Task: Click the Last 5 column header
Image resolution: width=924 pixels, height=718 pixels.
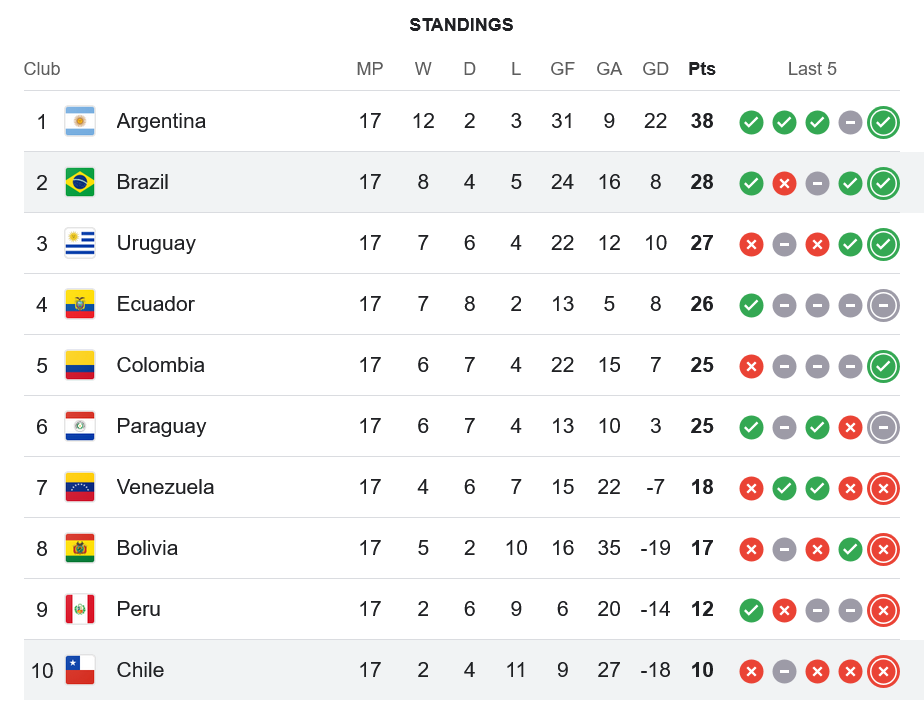Action: click(x=812, y=69)
